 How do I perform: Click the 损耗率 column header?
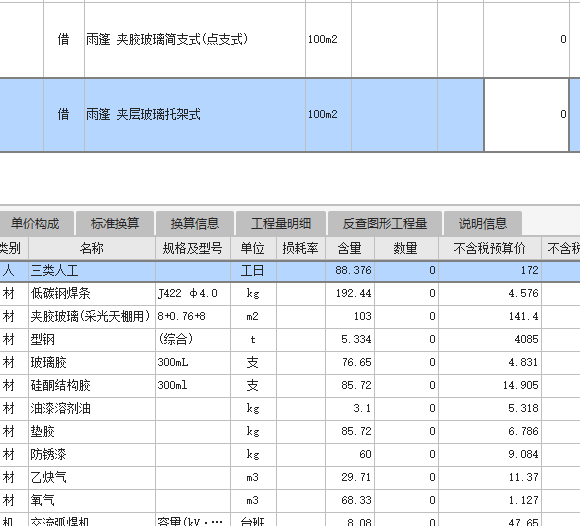click(x=301, y=248)
